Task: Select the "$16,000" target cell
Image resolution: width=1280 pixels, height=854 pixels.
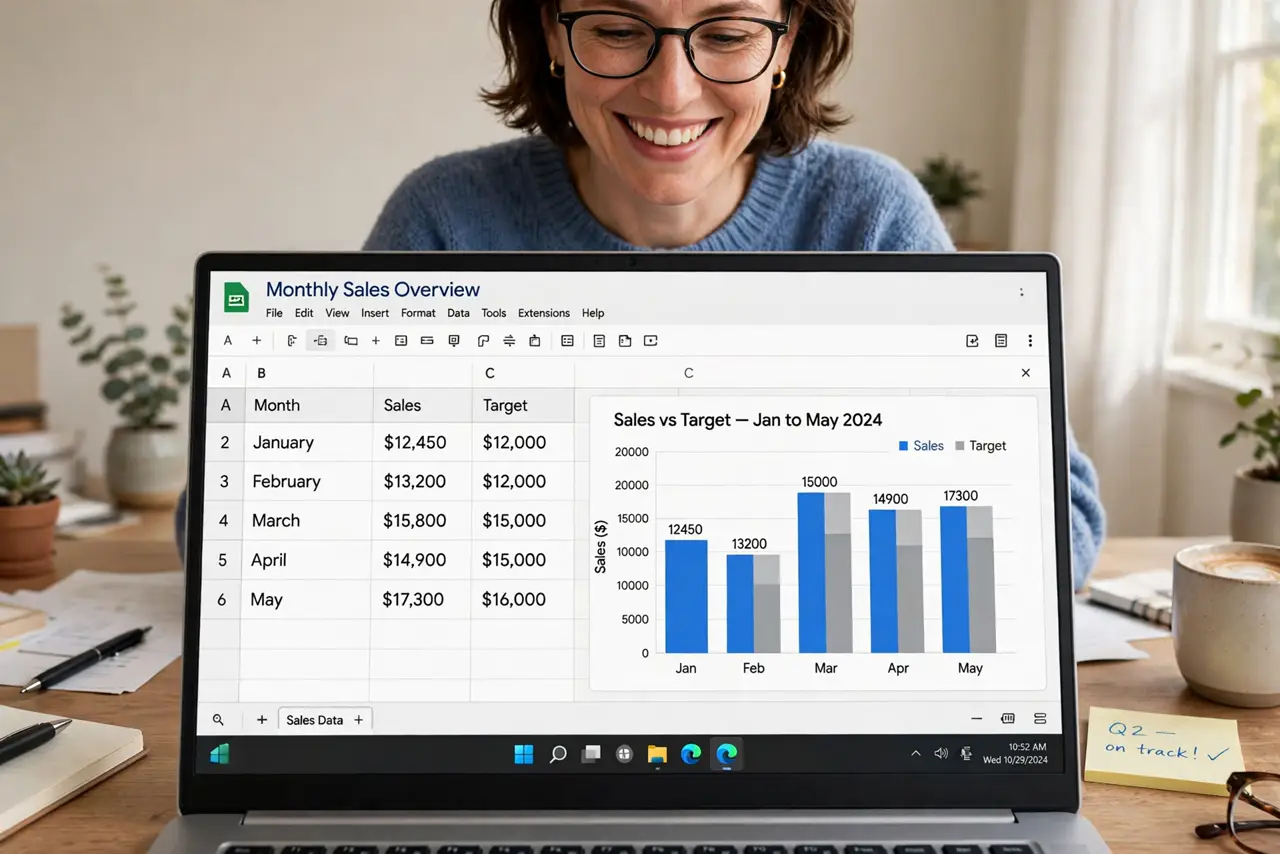Action: pyautogui.click(x=522, y=599)
